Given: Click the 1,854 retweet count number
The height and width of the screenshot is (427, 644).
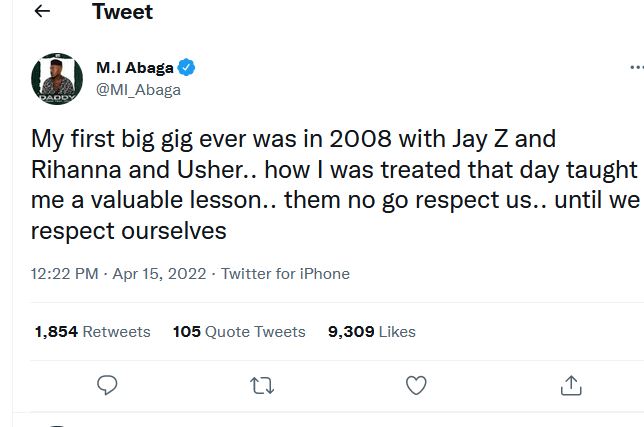Looking at the screenshot, I should [x=55, y=331].
